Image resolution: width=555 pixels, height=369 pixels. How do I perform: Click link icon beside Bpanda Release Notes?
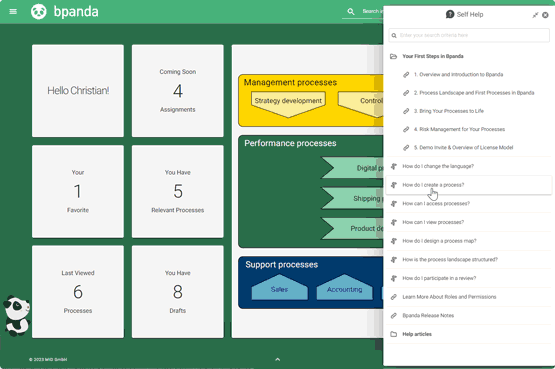tap(394, 316)
